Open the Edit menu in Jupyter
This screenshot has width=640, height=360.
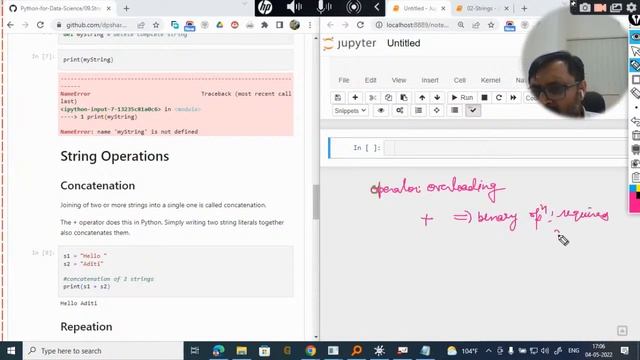tap(370, 80)
